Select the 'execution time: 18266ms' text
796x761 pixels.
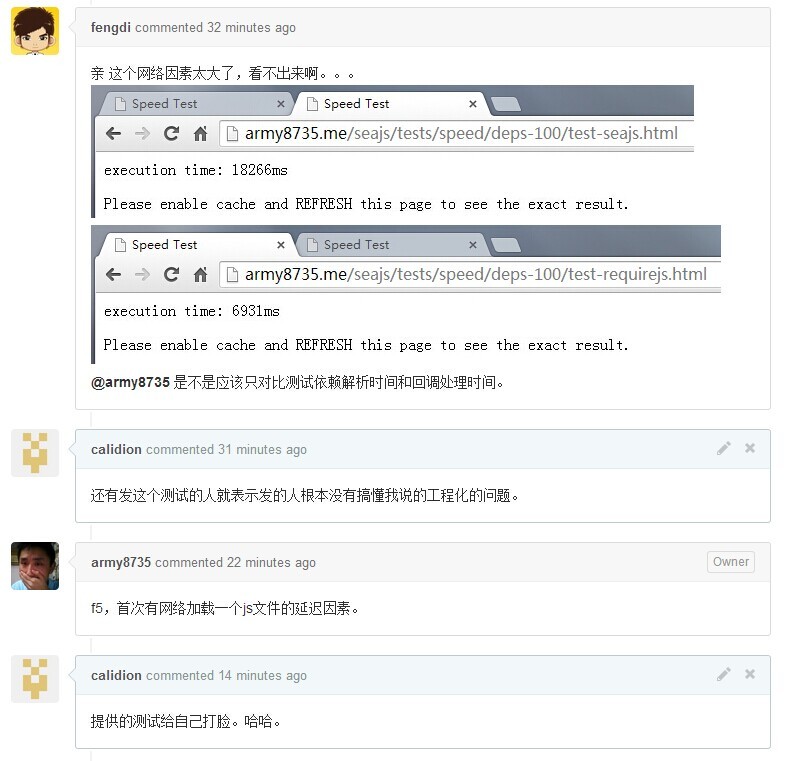[196, 170]
